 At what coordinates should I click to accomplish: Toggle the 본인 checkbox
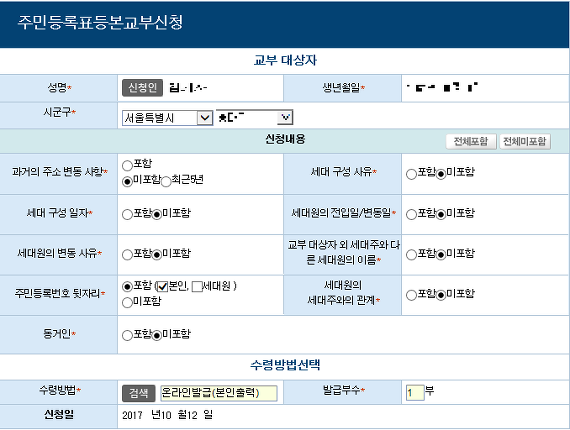click(x=163, y=287)
